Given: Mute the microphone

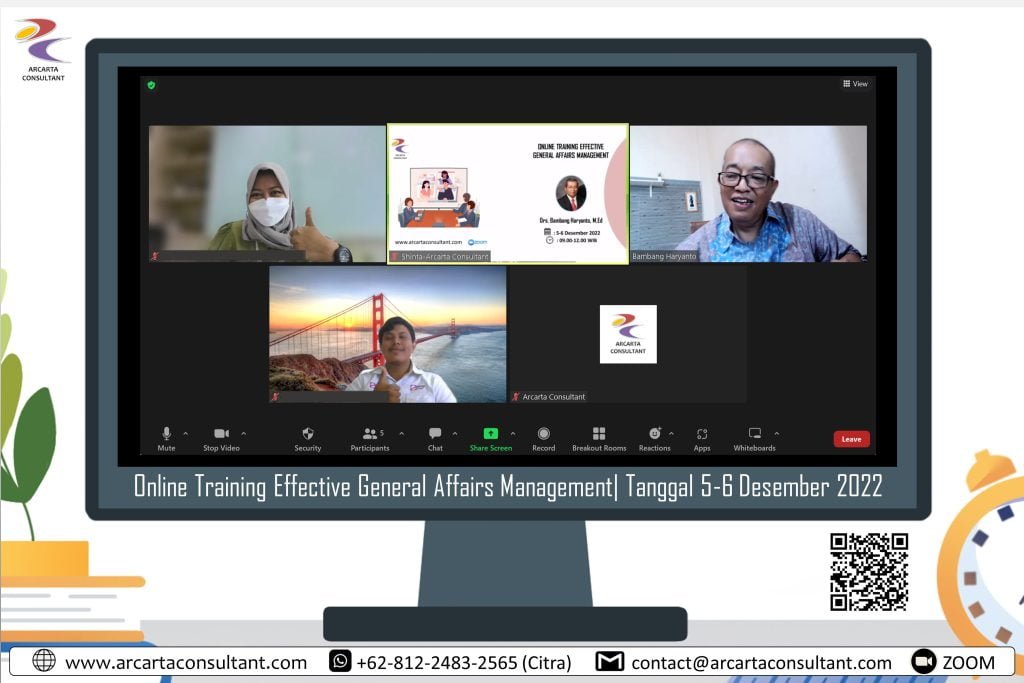Looking at the screenshot, I should click(x=167, y=435).
